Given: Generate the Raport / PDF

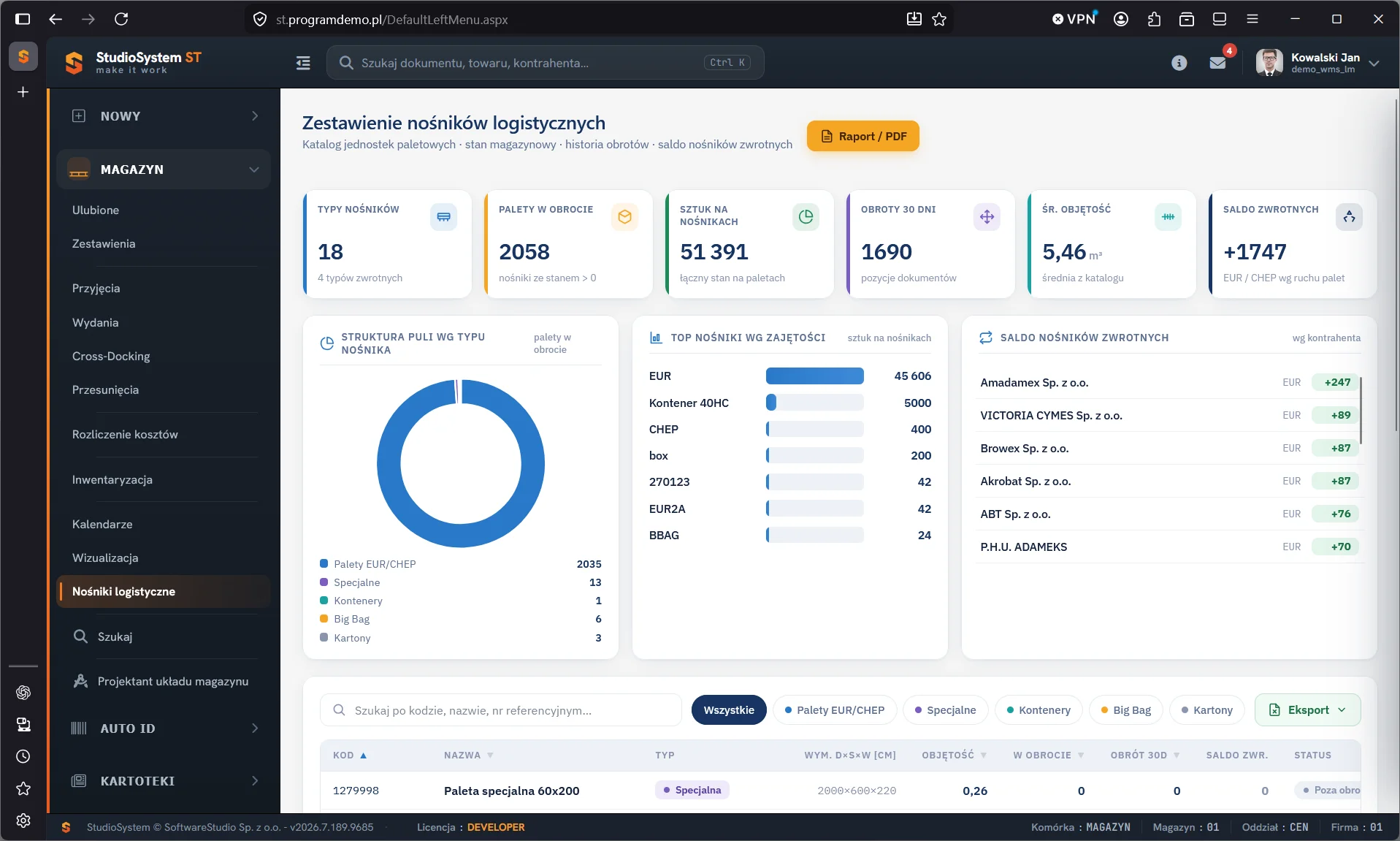Looking at the screenshot, I should [863, 137].
